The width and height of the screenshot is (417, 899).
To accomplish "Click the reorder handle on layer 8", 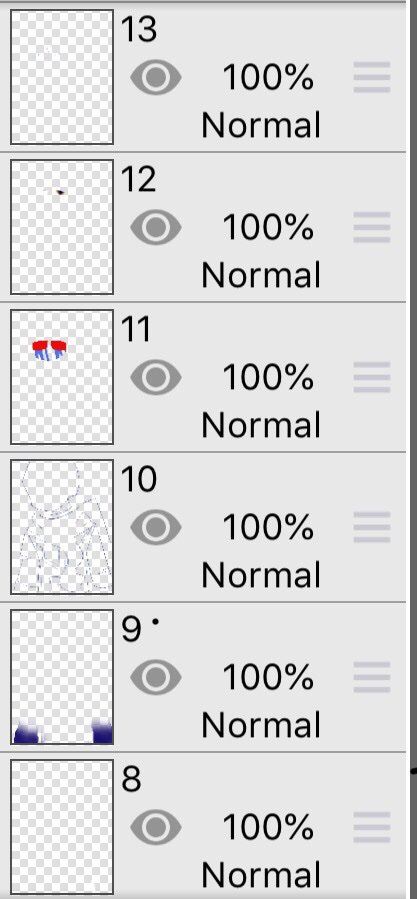I will tap(372, 827).
